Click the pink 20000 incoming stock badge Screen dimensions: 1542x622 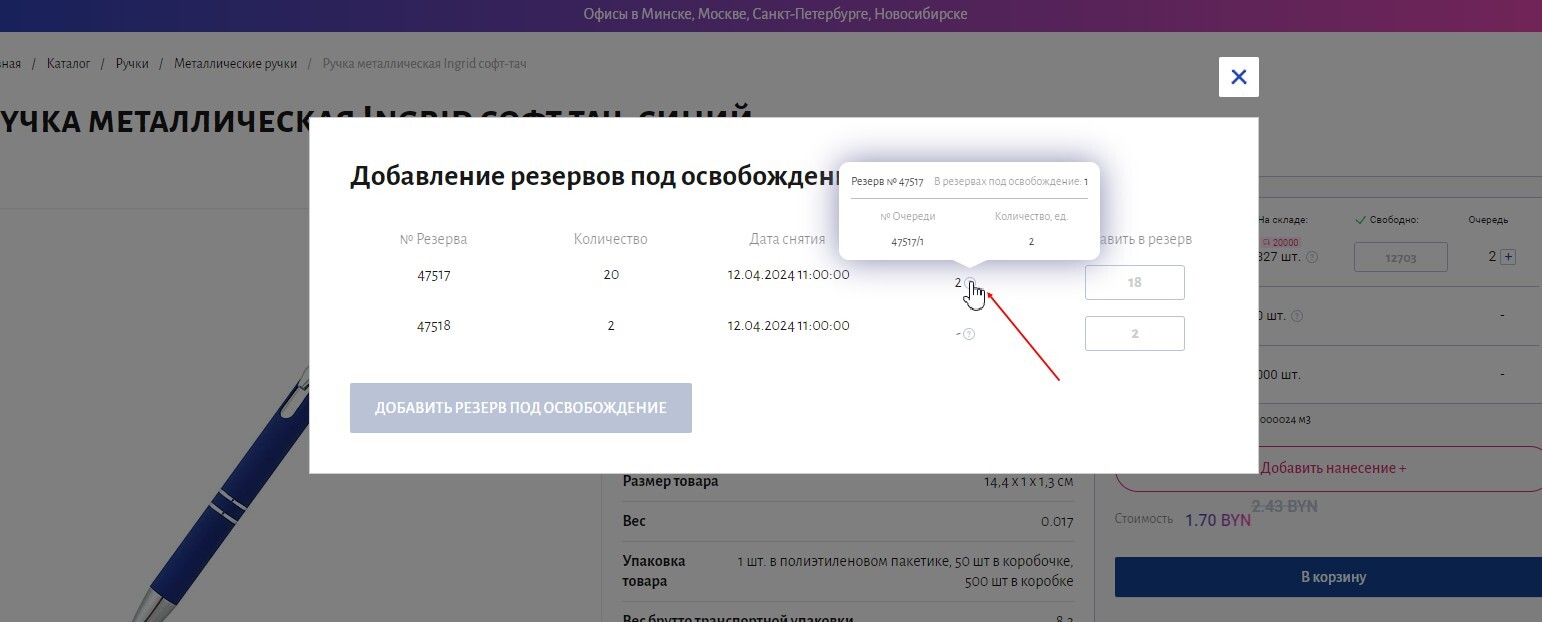[1280, 242]
